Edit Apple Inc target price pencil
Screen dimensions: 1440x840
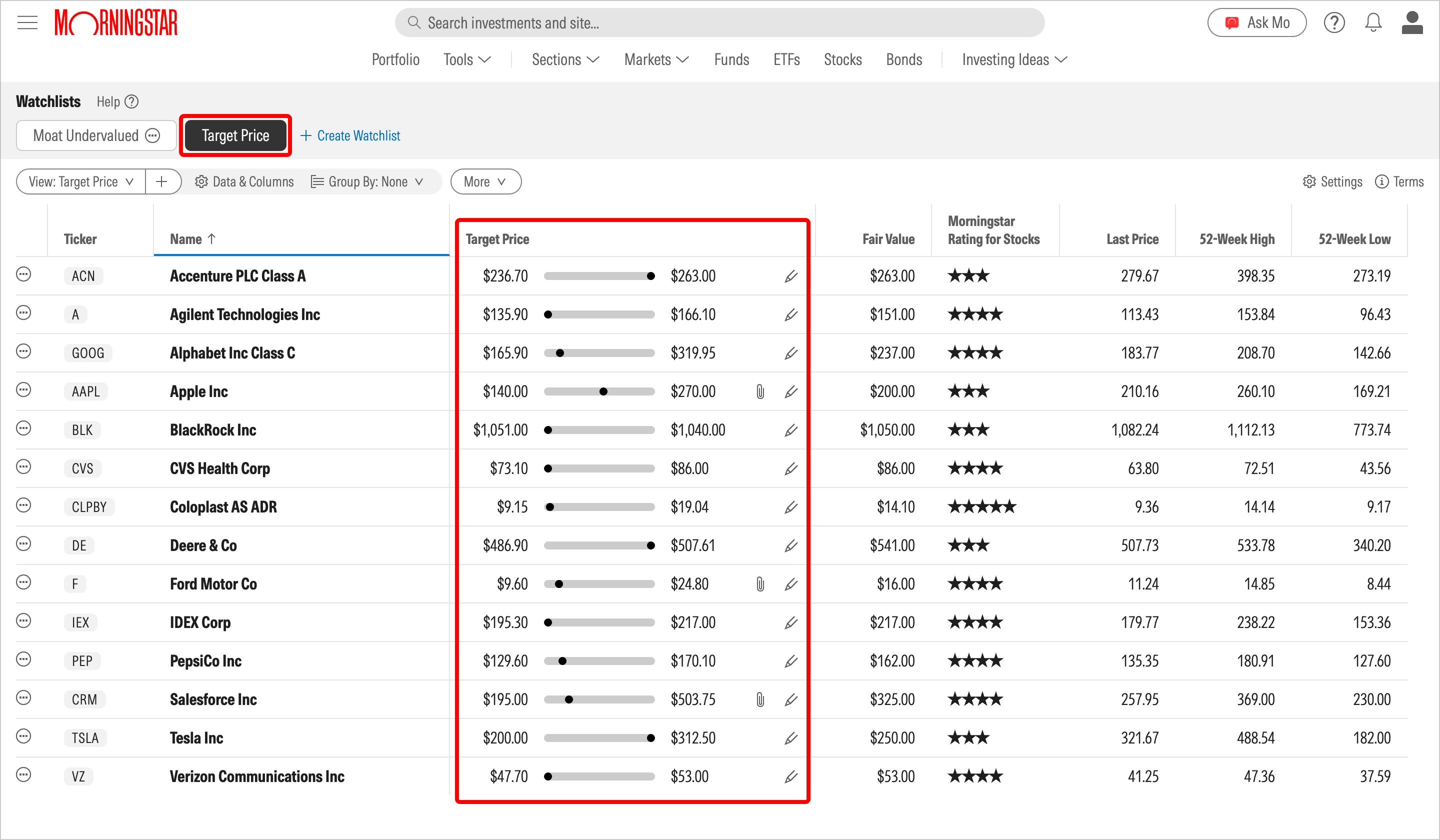pyautogui.click(x=790, y=391)
